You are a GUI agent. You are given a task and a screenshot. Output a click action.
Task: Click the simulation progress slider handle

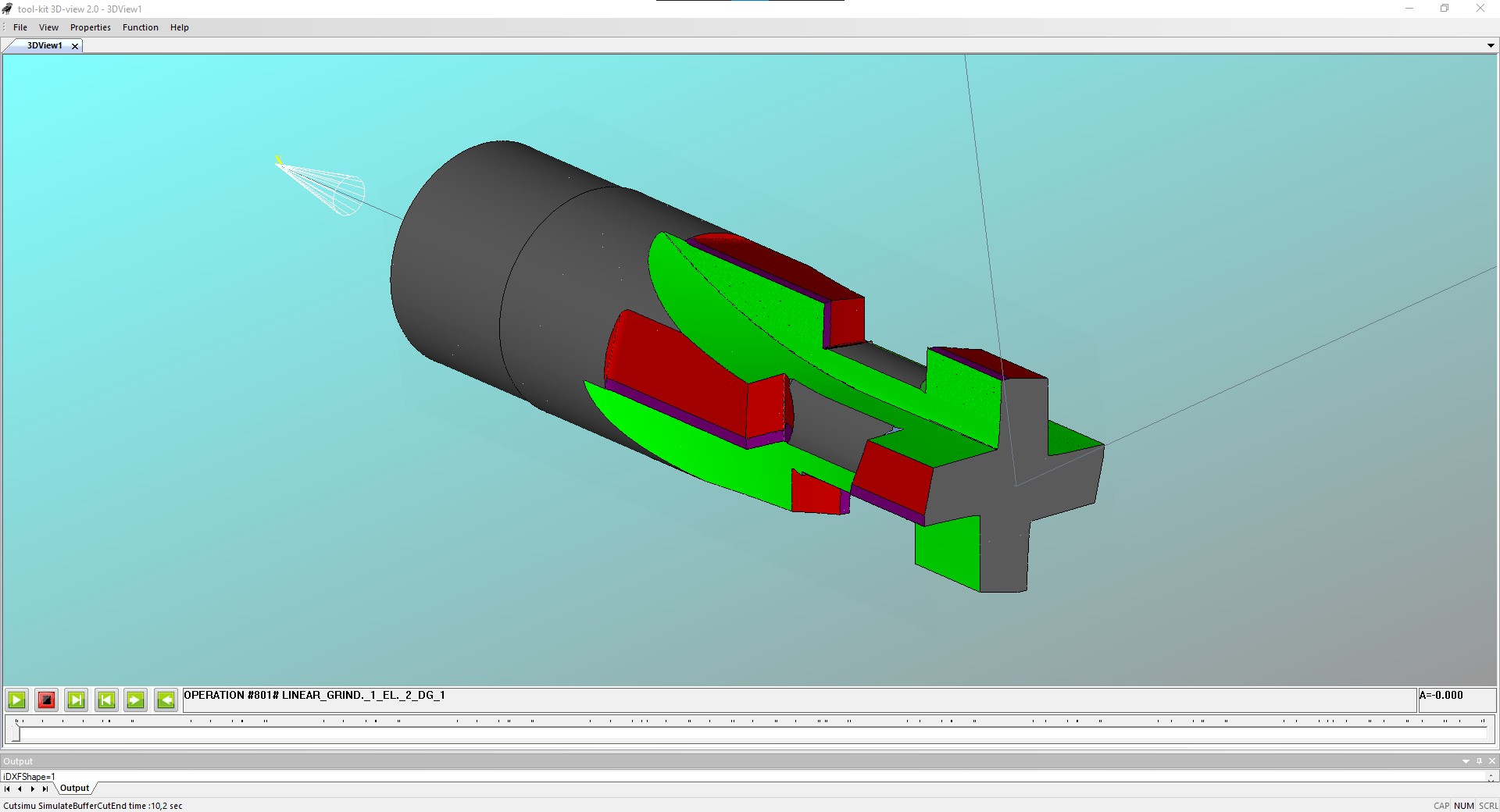pos(17,732)
